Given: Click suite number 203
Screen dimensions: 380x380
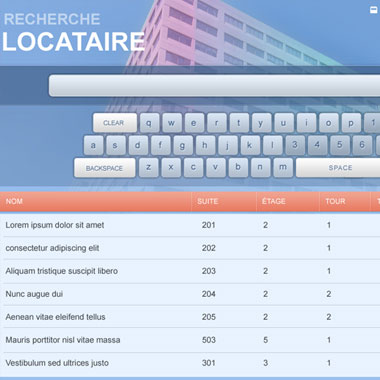Looking at the screenshot, I should [x=208, y=271].
